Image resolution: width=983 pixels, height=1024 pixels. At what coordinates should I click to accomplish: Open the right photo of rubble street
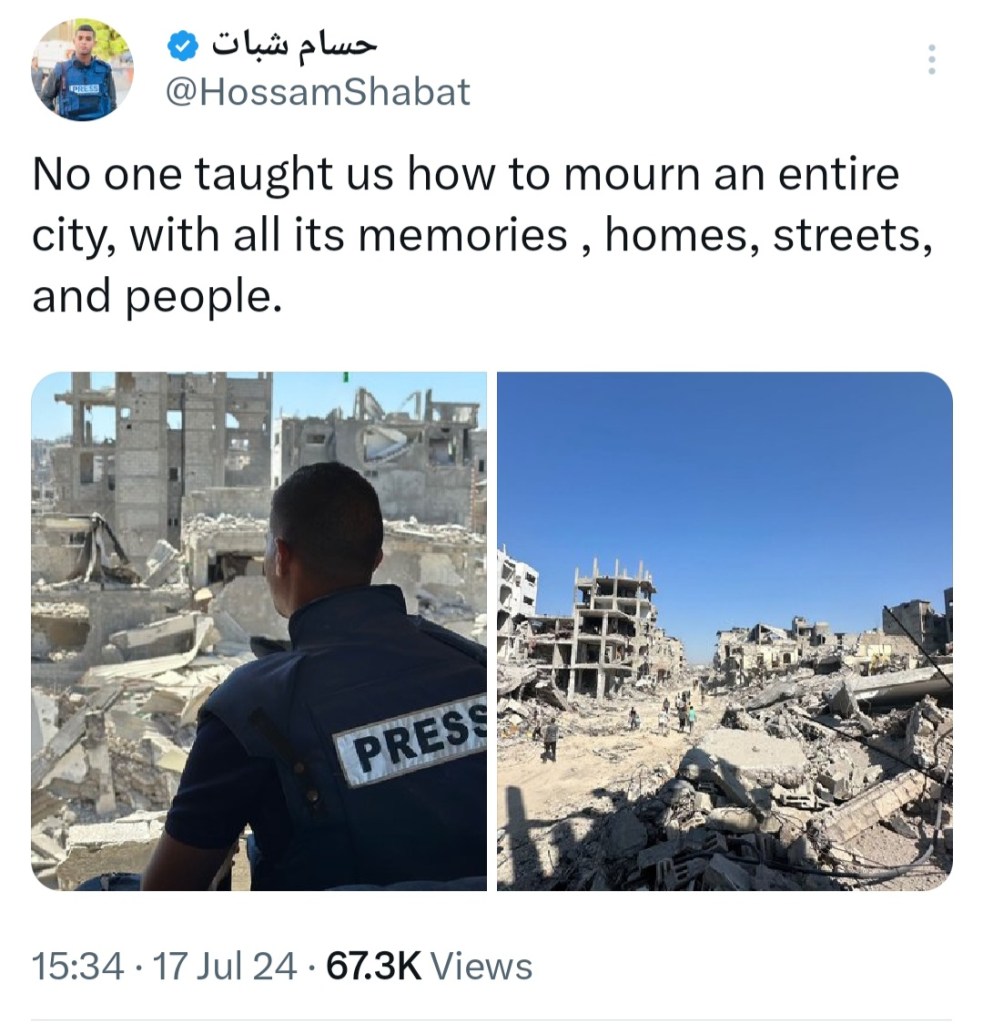coord(724,631)
